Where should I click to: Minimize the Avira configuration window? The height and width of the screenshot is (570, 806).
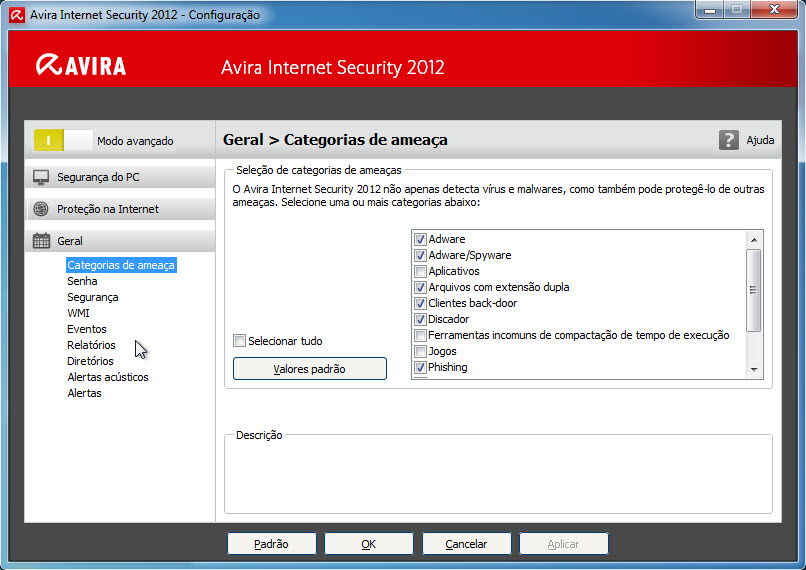click(x=710, y=10)
